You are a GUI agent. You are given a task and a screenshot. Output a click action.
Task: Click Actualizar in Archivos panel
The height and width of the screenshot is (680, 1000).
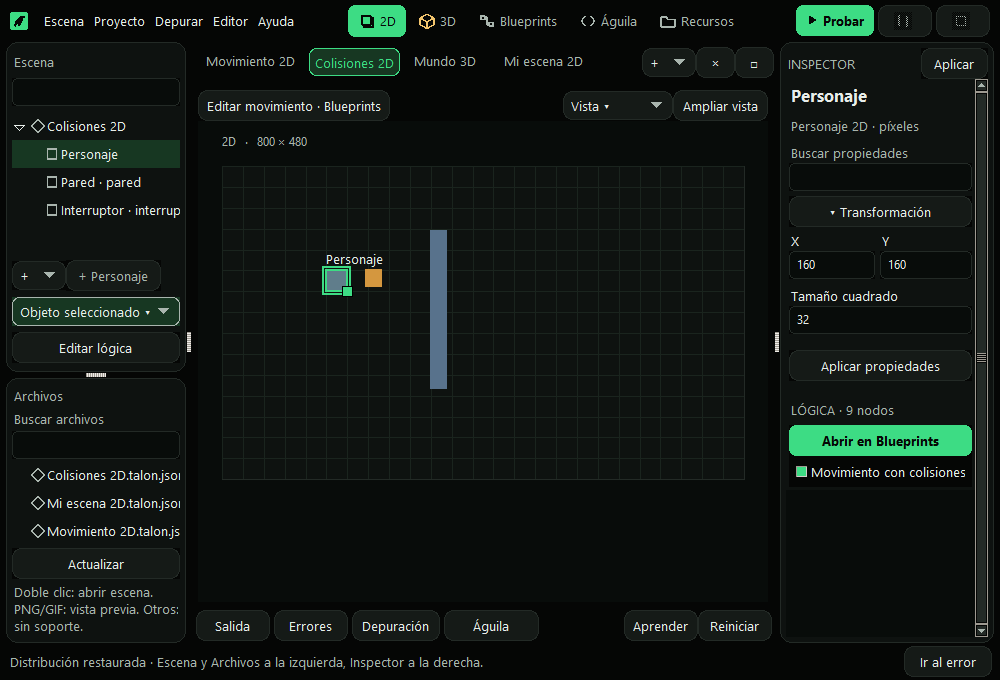(x=96, y=564)
